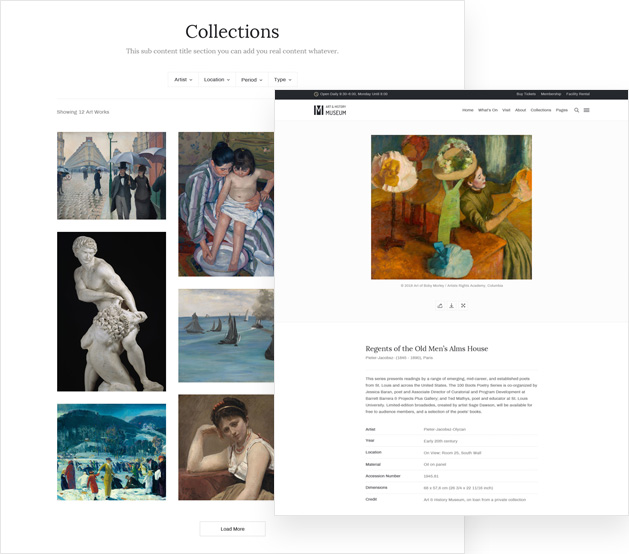Go to the Home menu item

468,110
